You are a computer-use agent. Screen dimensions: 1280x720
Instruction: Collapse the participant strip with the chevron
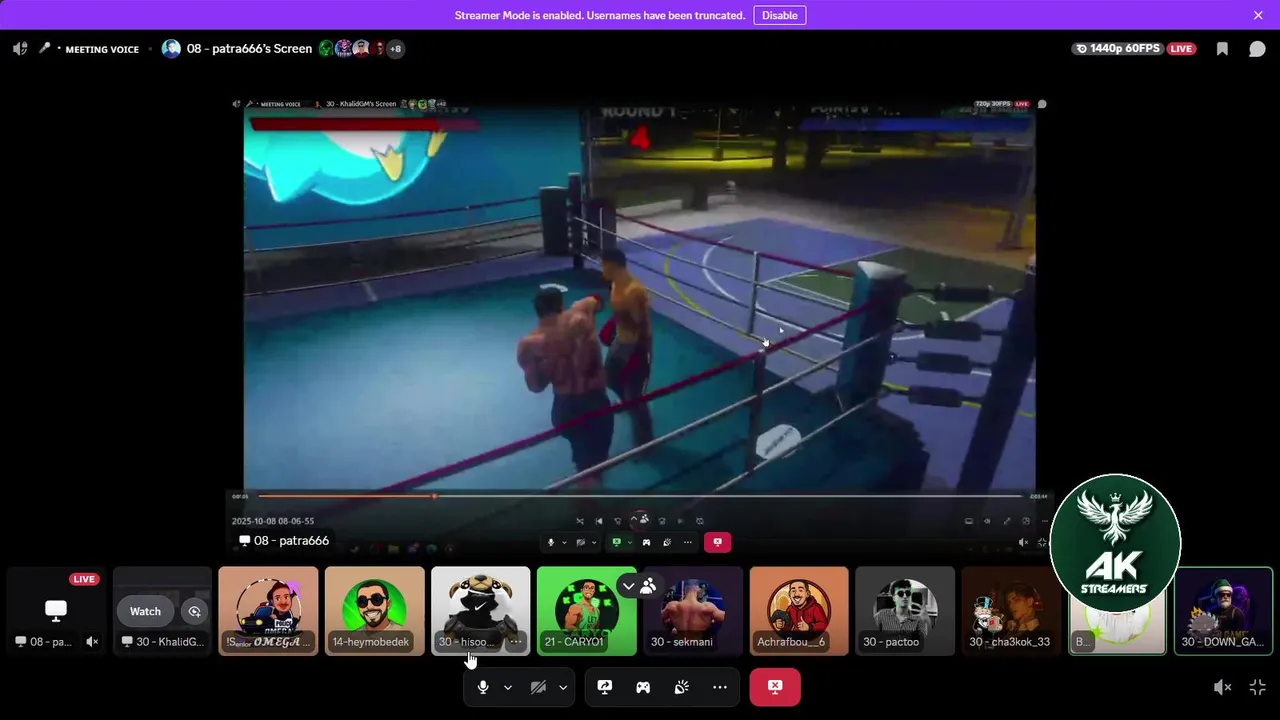point(628,586)
